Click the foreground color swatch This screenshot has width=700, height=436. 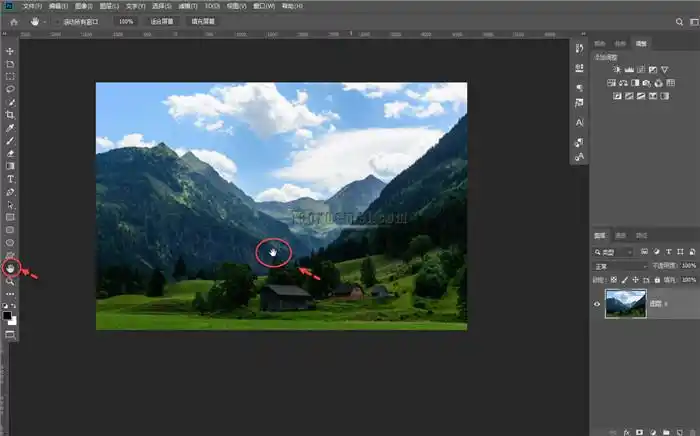point(8,315)
